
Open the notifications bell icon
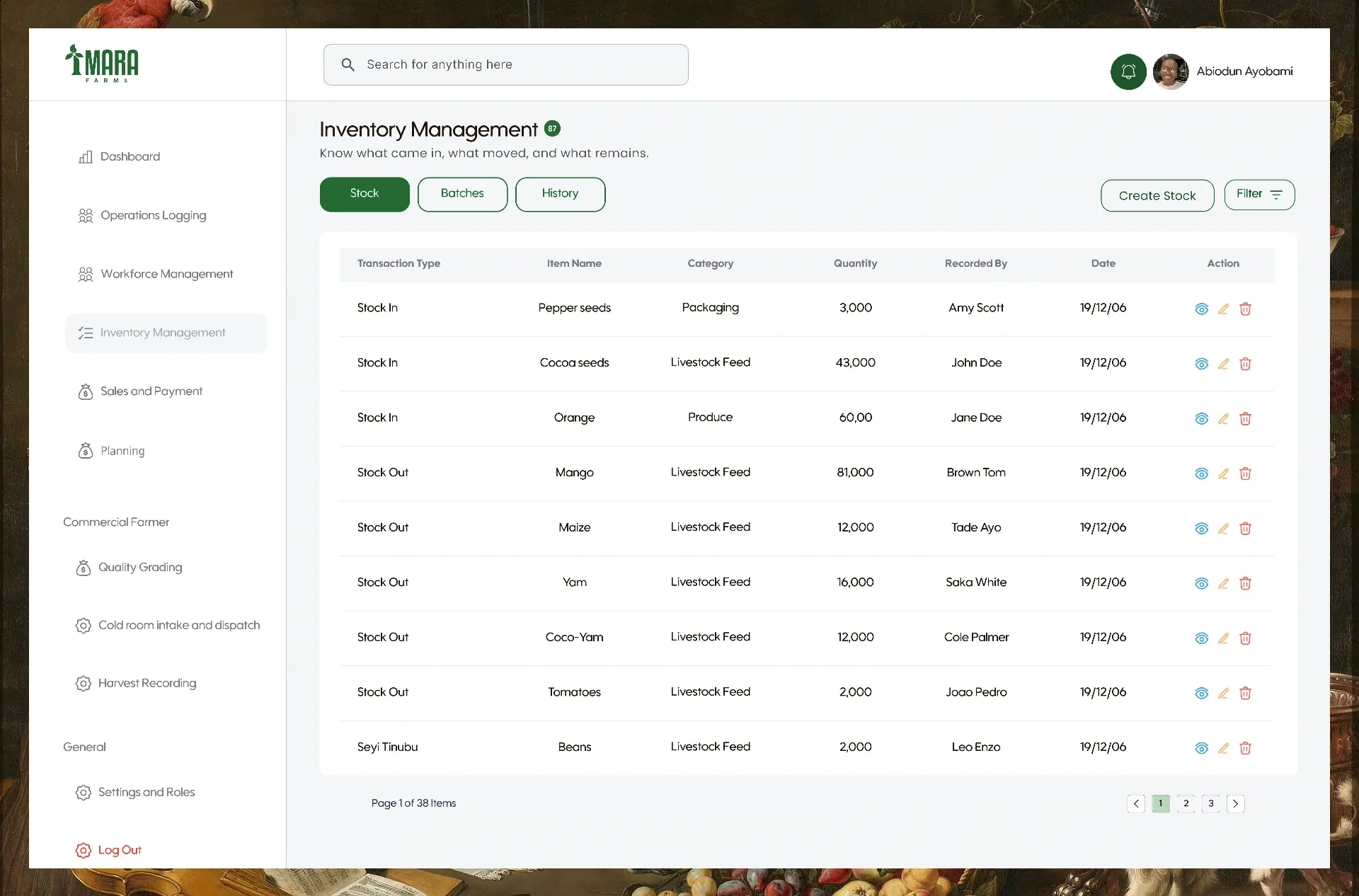1128,71
